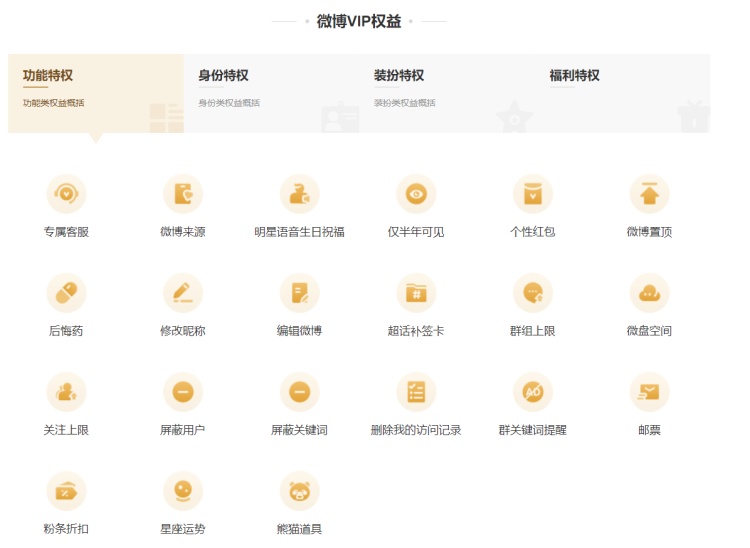
Task: Click the 微博来源 icon
Action: pos(183,194)
